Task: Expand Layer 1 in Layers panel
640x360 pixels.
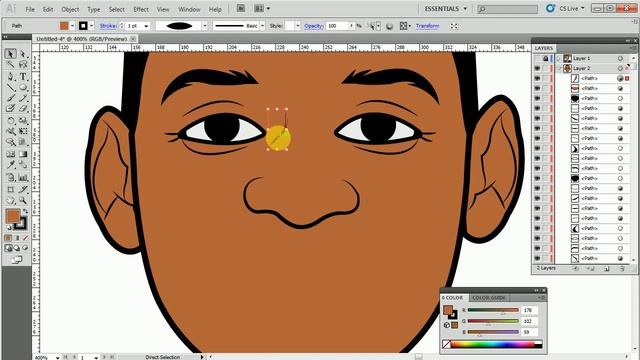Action: (559, 58)
